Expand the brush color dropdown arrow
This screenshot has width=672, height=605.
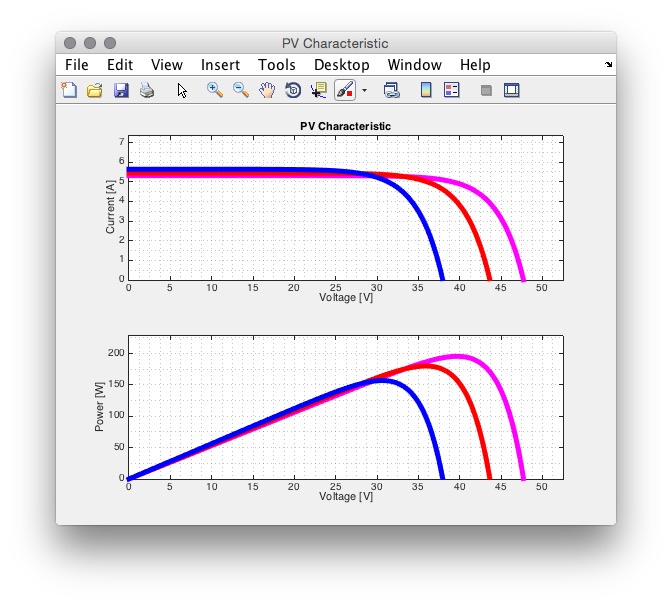(364, 90)
